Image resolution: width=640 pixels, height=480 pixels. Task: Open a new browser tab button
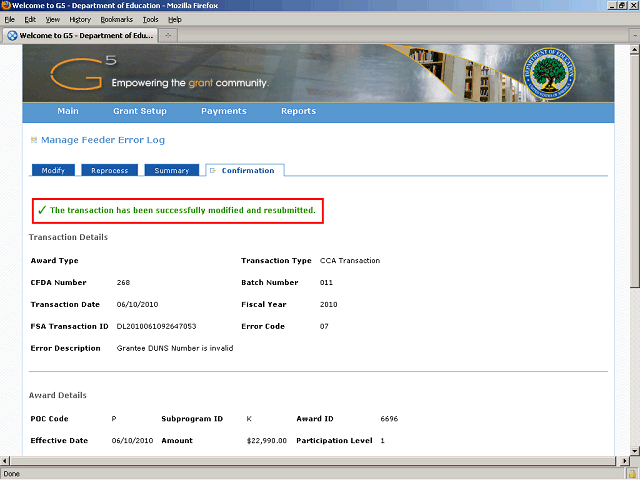coord(168,36)
